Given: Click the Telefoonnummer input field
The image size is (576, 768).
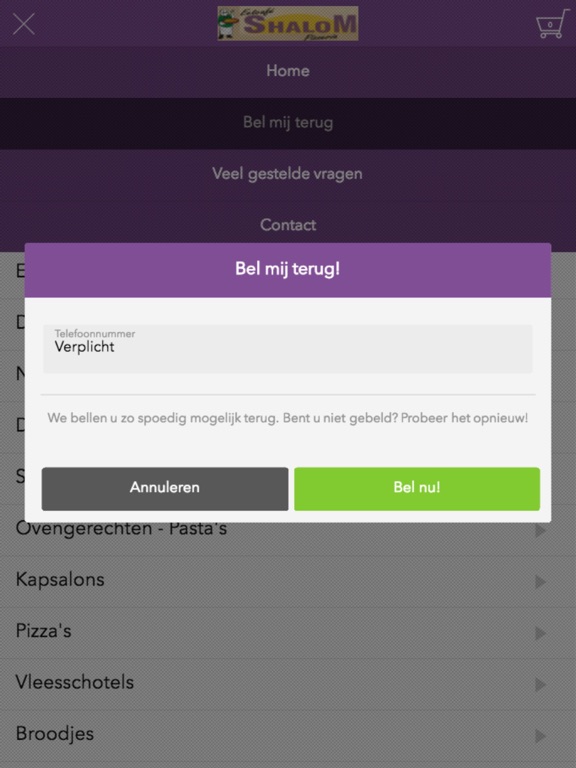Looking at the screenshot, I should tap(288, 349).
